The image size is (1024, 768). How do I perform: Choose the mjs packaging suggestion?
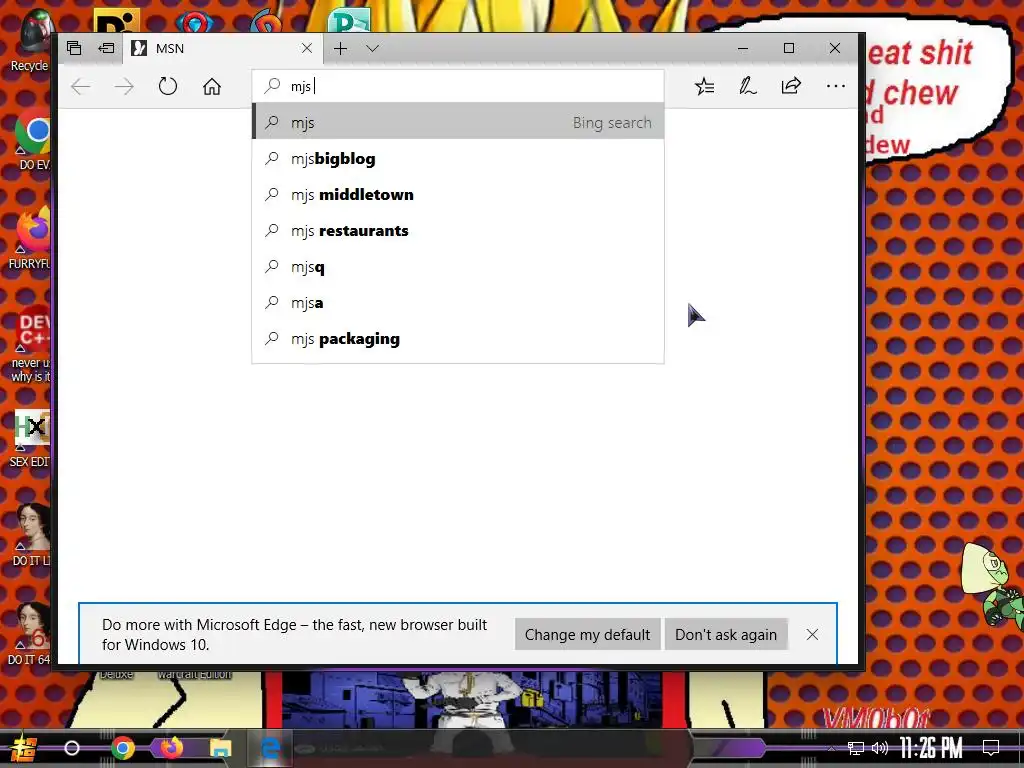458,338
